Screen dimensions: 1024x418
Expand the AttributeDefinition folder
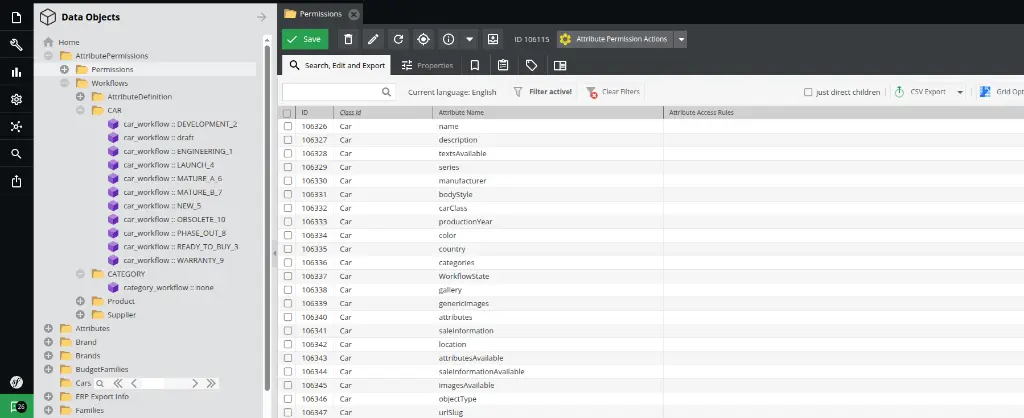[80, 97]
